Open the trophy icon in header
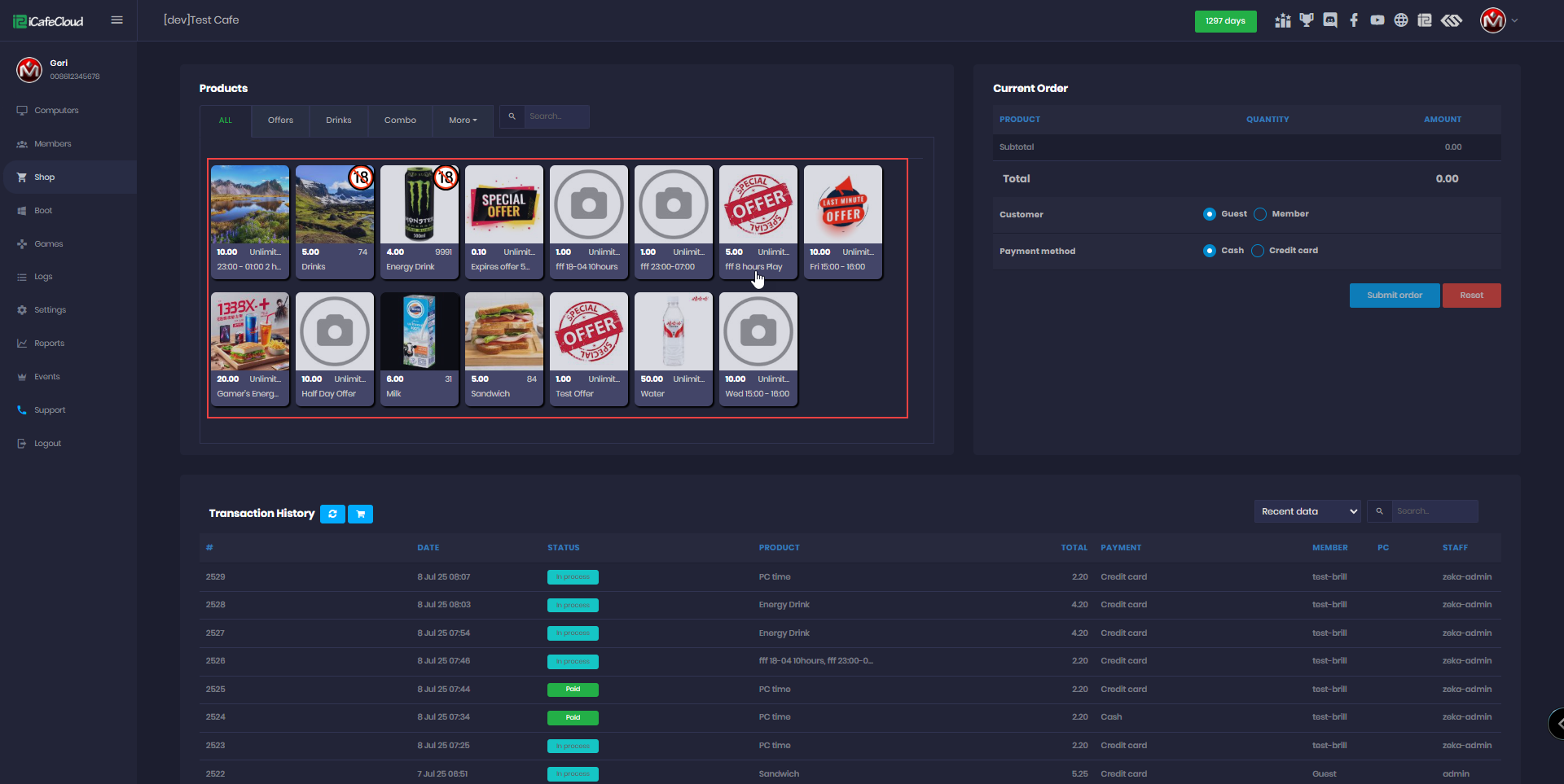Screen dimensions: 1564x784 (x=1307, y=20)
